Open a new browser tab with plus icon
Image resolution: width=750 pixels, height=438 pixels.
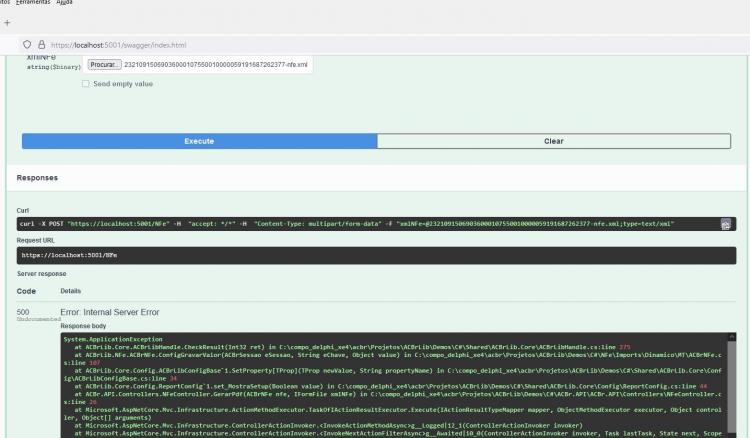tap(7, 22)
